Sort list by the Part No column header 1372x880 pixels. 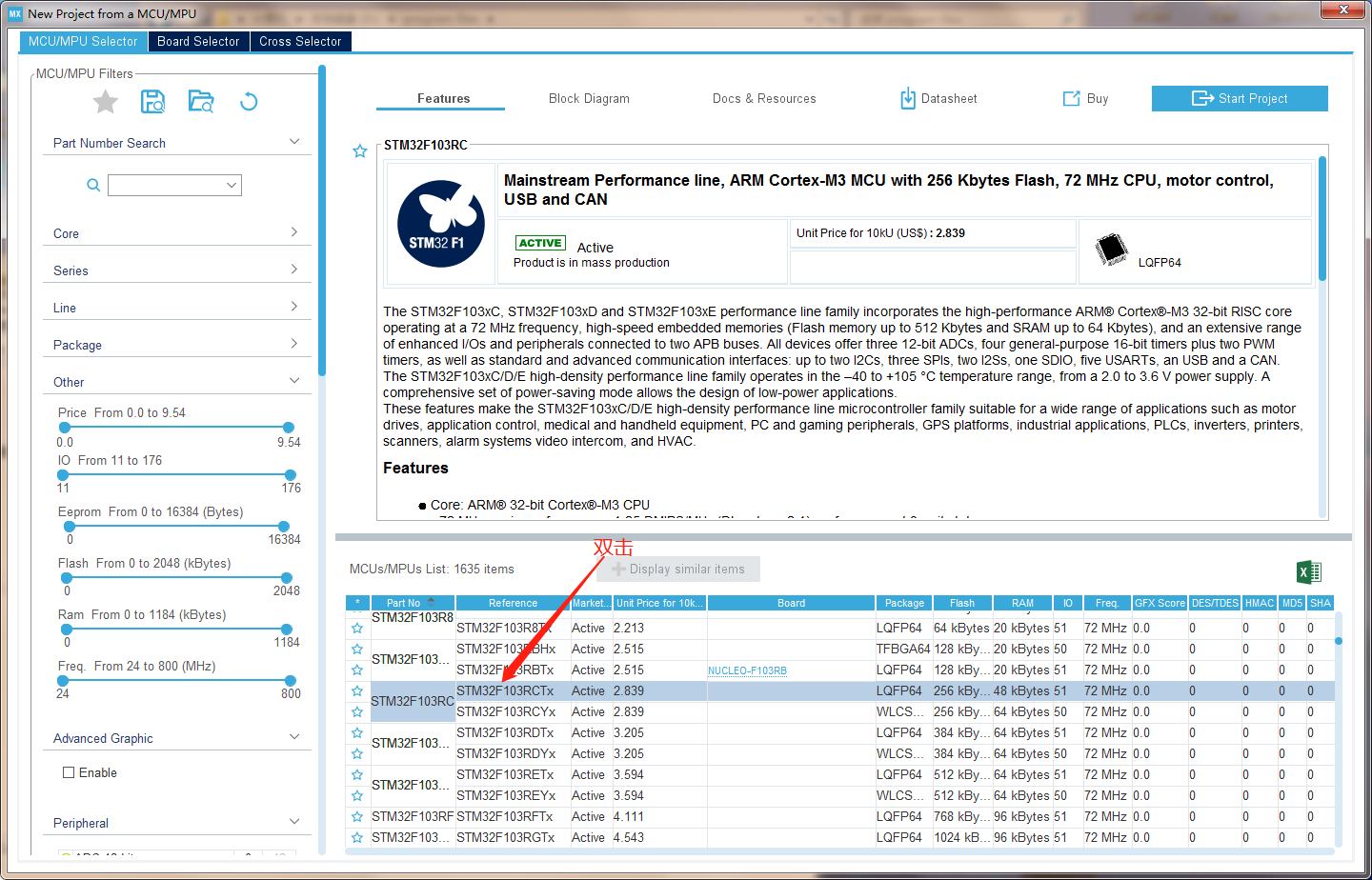click(x=413, y=603)
